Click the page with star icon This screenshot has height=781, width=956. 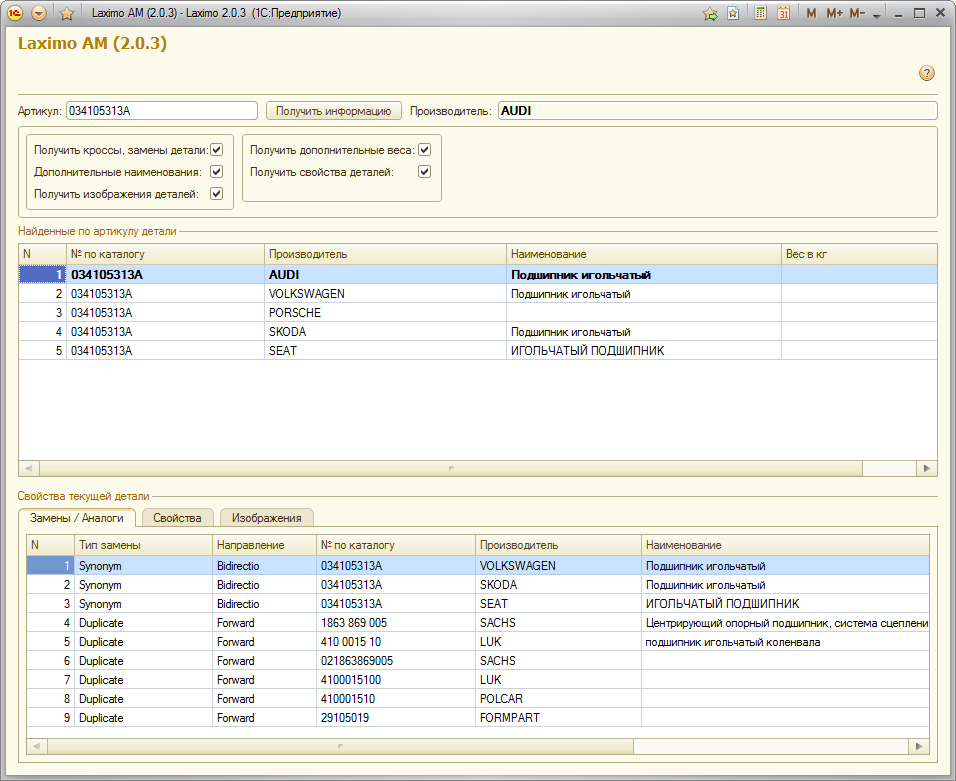click(x=733, y=13)
